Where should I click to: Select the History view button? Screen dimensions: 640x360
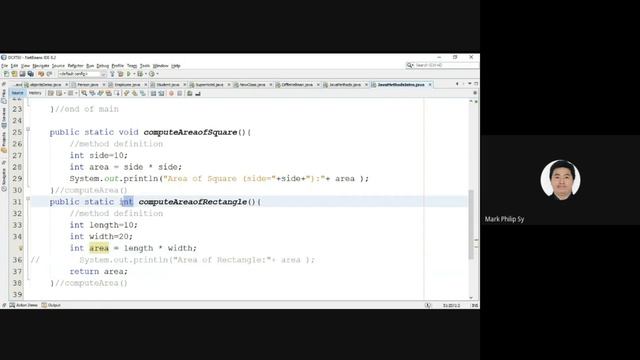tap(35, 93)
